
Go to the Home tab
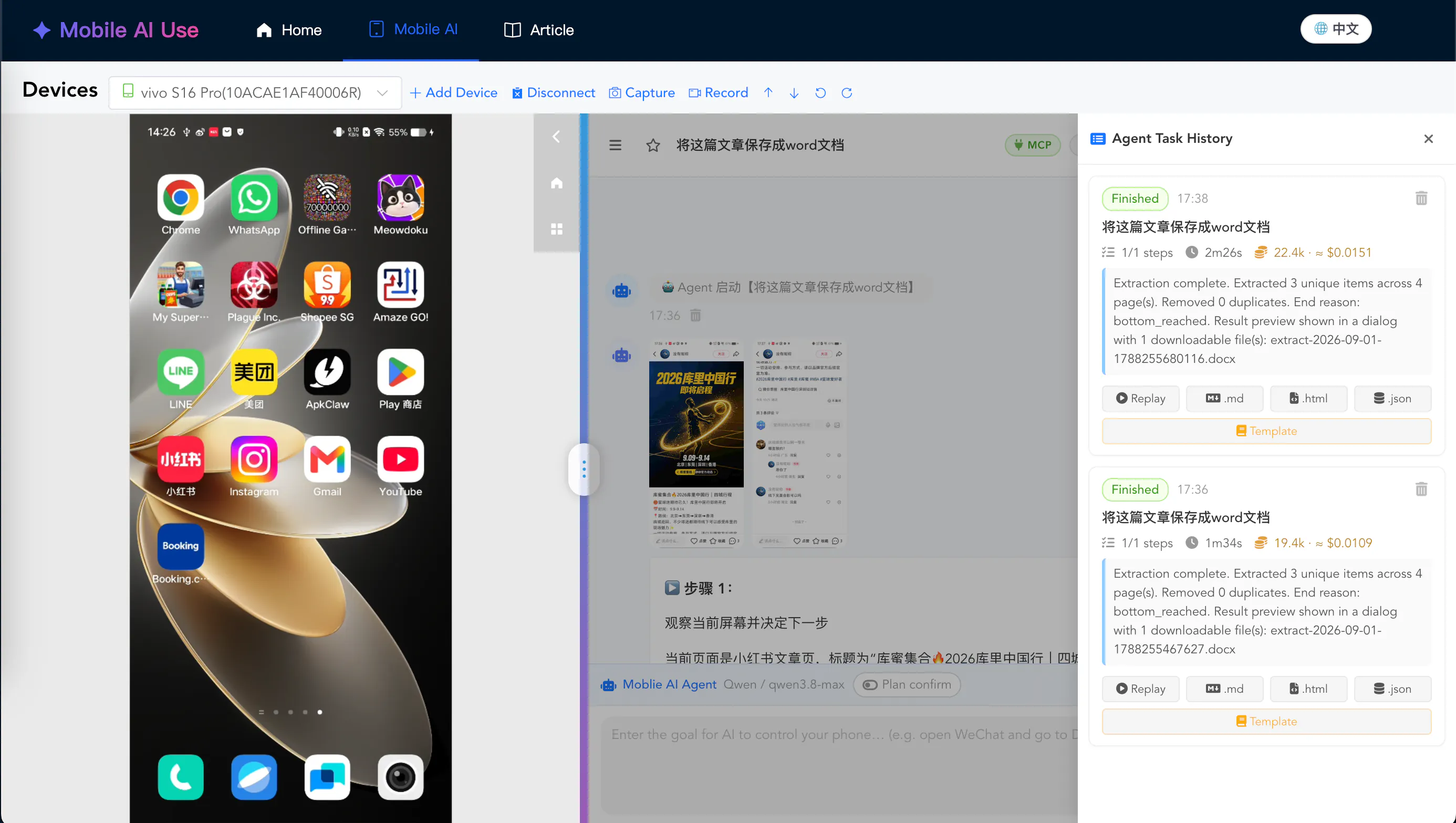[x=289, y=30]
